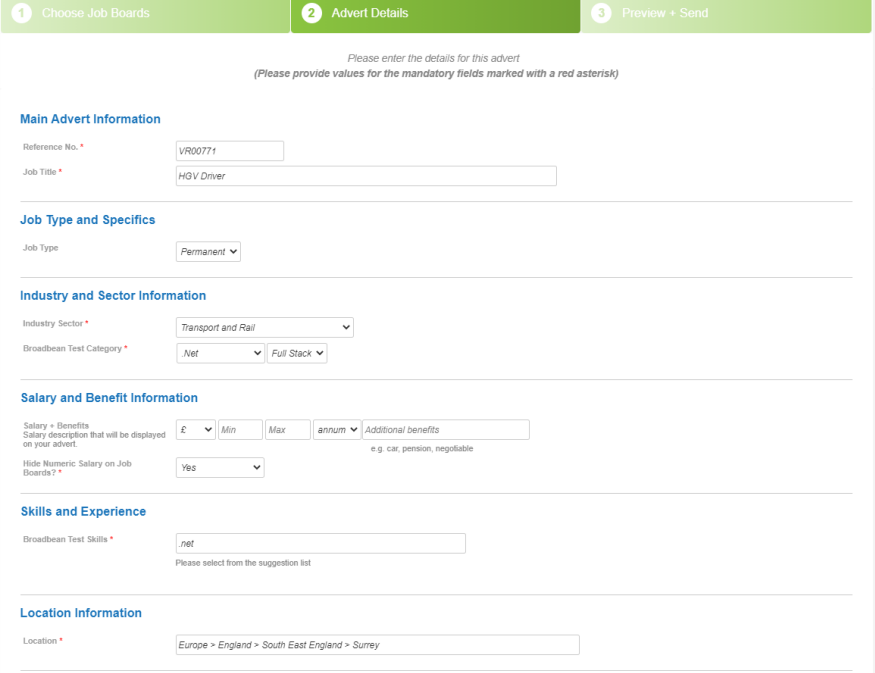Click the Broadbean Test Skills field
Screen dimensions: 875x673
point(320,544)
